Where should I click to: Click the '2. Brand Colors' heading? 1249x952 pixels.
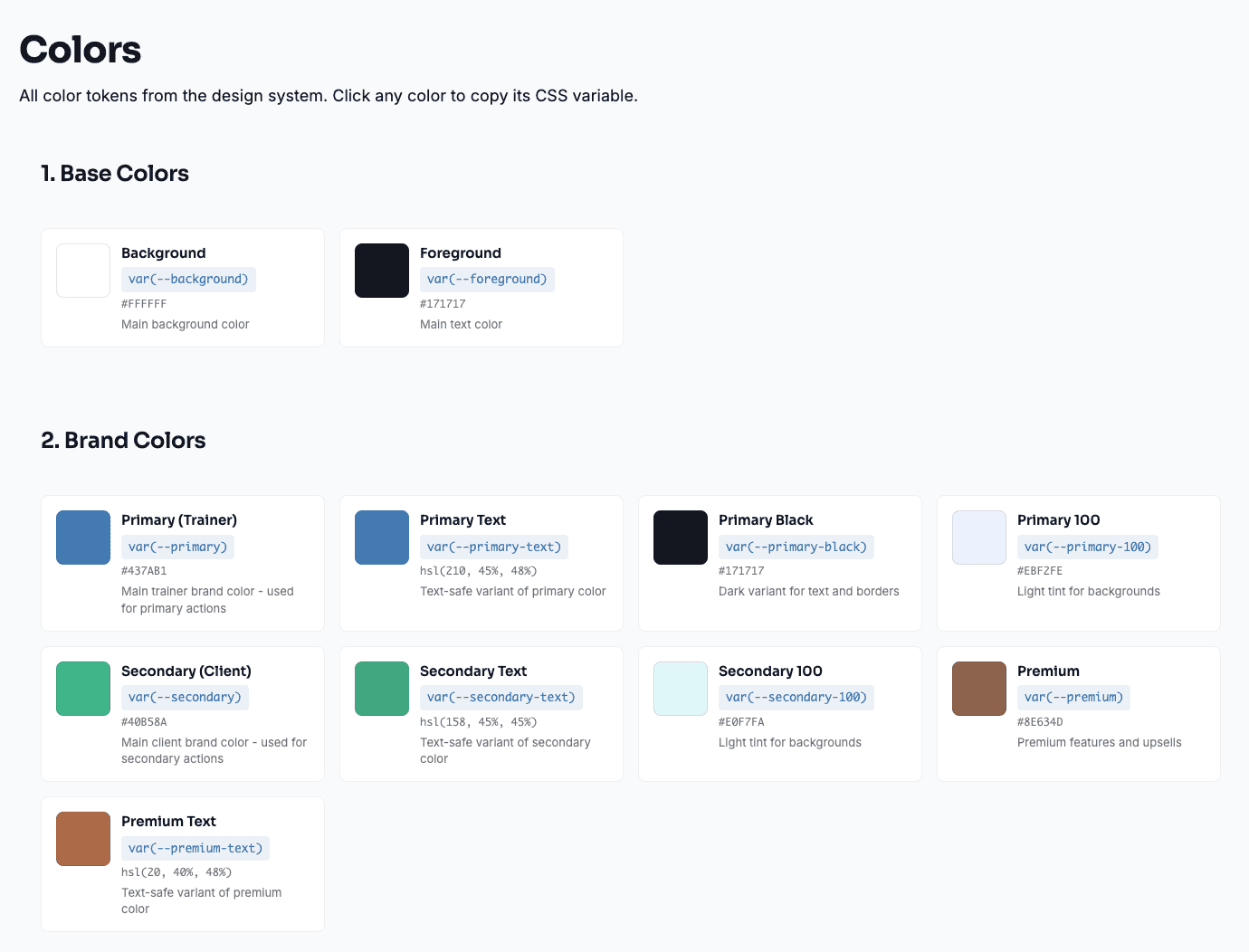tap(123, 440)
